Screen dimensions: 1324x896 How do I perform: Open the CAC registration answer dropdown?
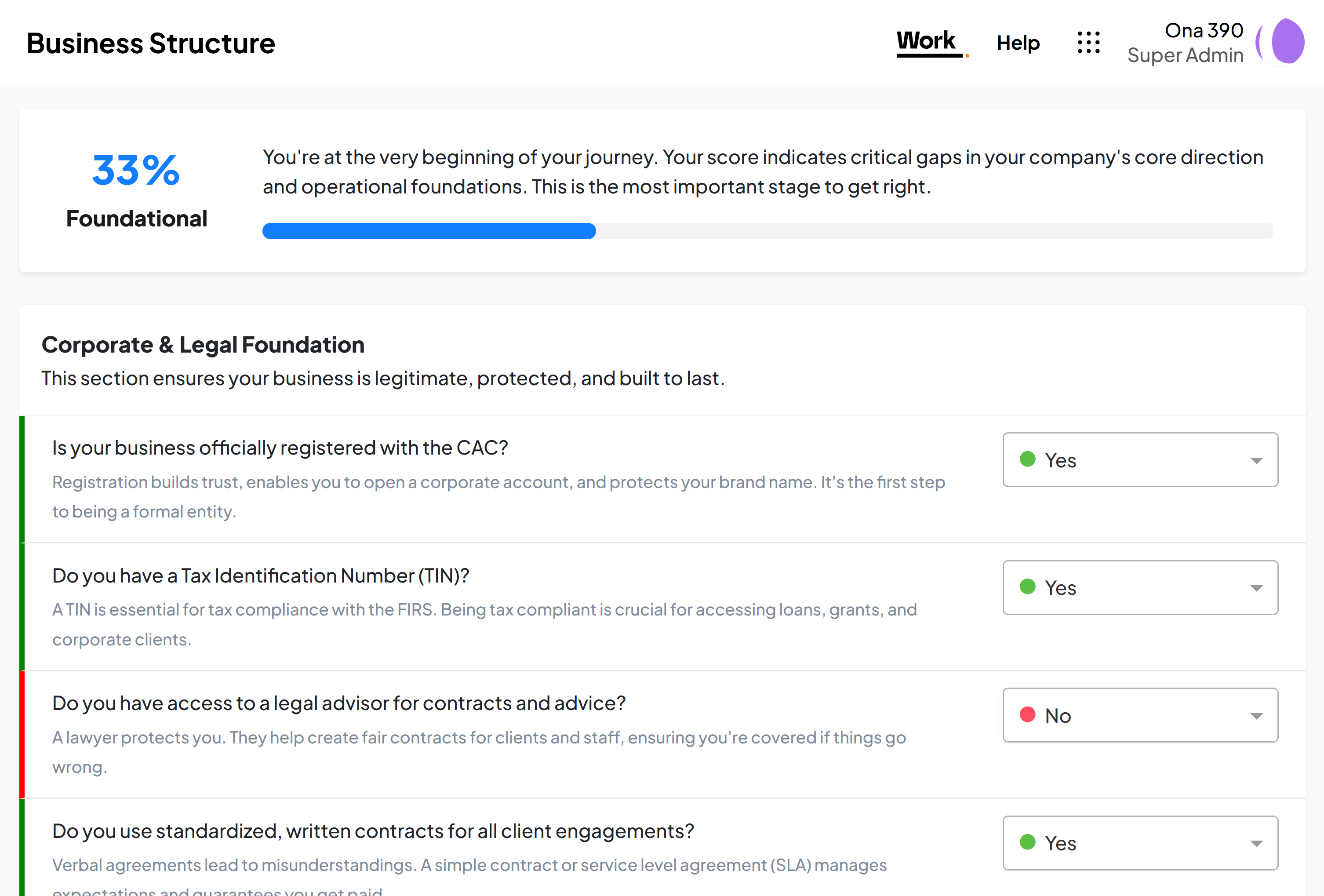[x=1139, y=460]
